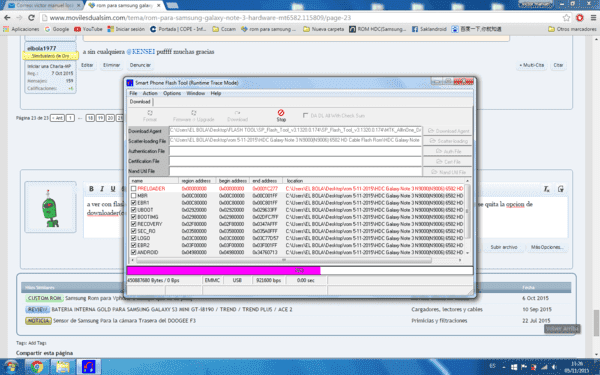This screenshot has height=375, width=600.
Task: Toggle the LOGO partition checkbox
Action: [134, 238]
